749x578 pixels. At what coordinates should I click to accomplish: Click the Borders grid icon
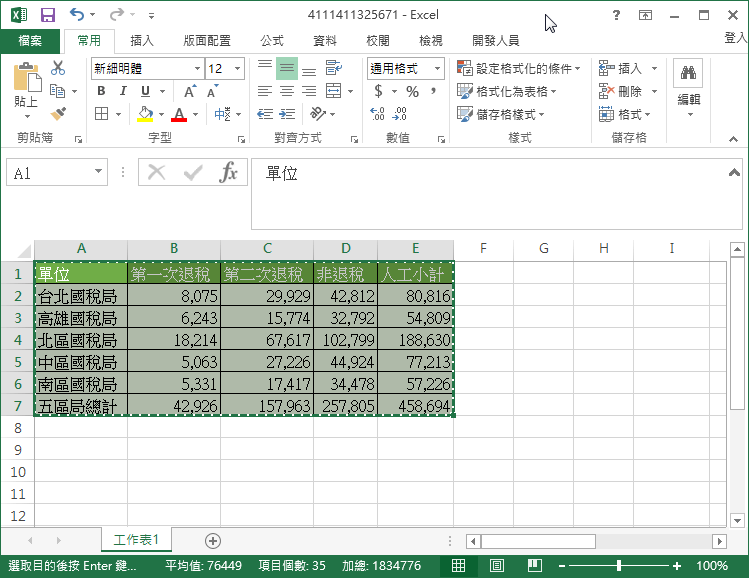point(101,114)
